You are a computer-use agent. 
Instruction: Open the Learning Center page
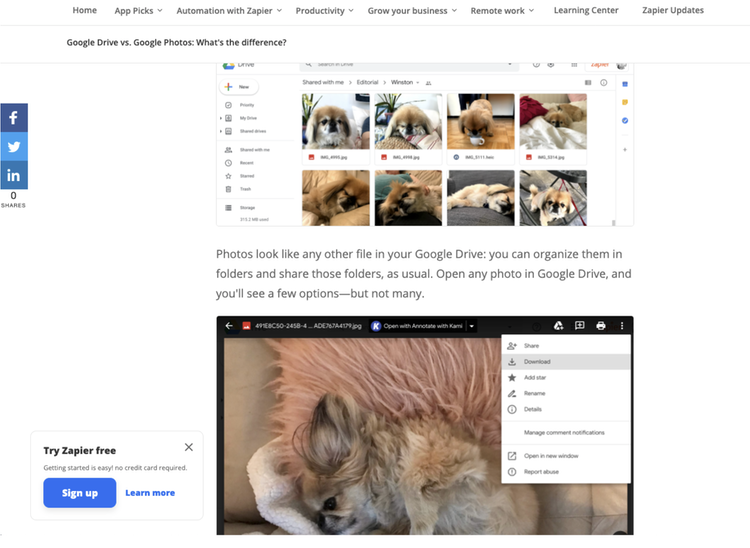(x=586, y=10)
